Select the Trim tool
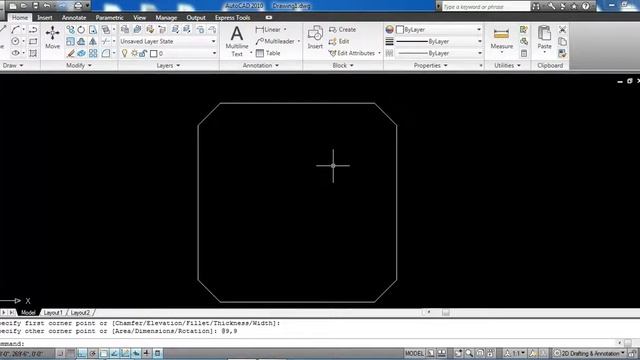Viewport: 640px width, 360px height. [x=106, y=42]
